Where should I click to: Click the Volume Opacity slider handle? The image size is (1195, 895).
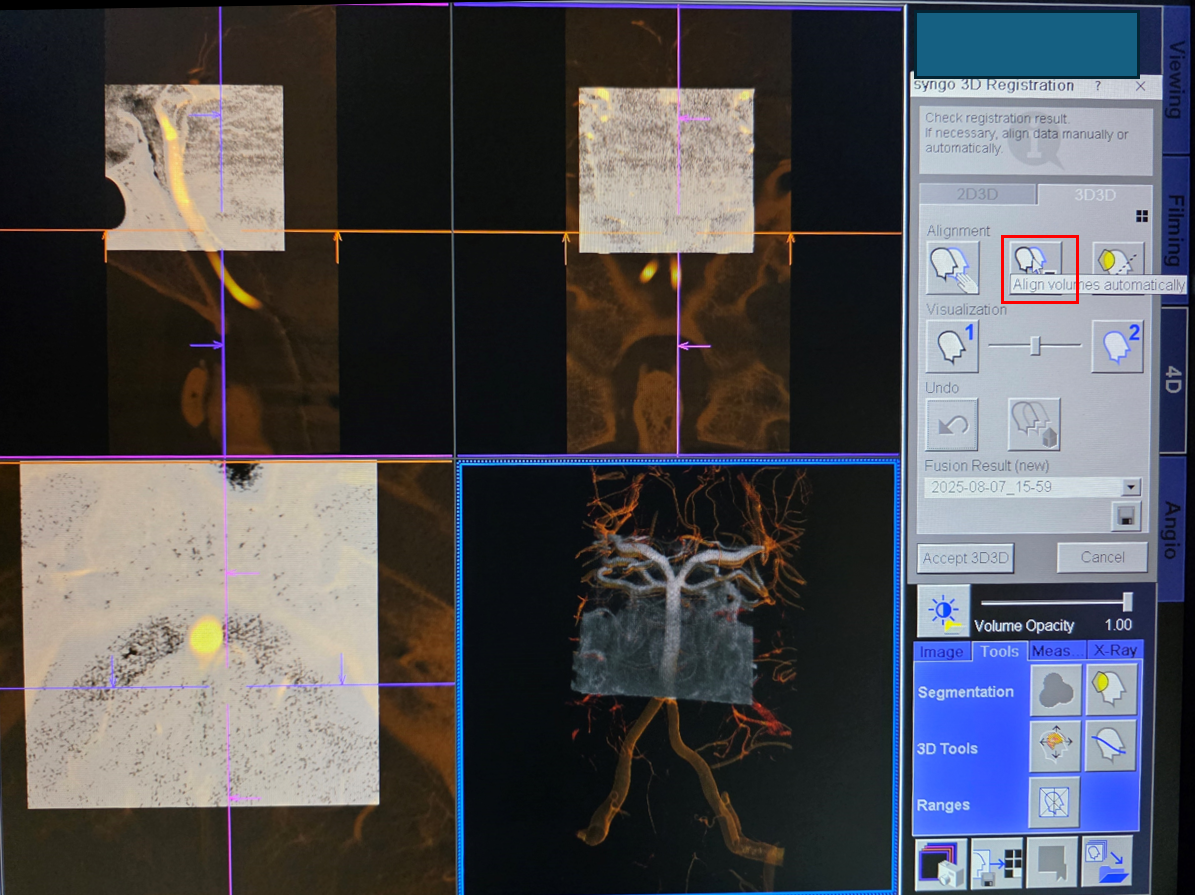click(x=1128, y=601)
